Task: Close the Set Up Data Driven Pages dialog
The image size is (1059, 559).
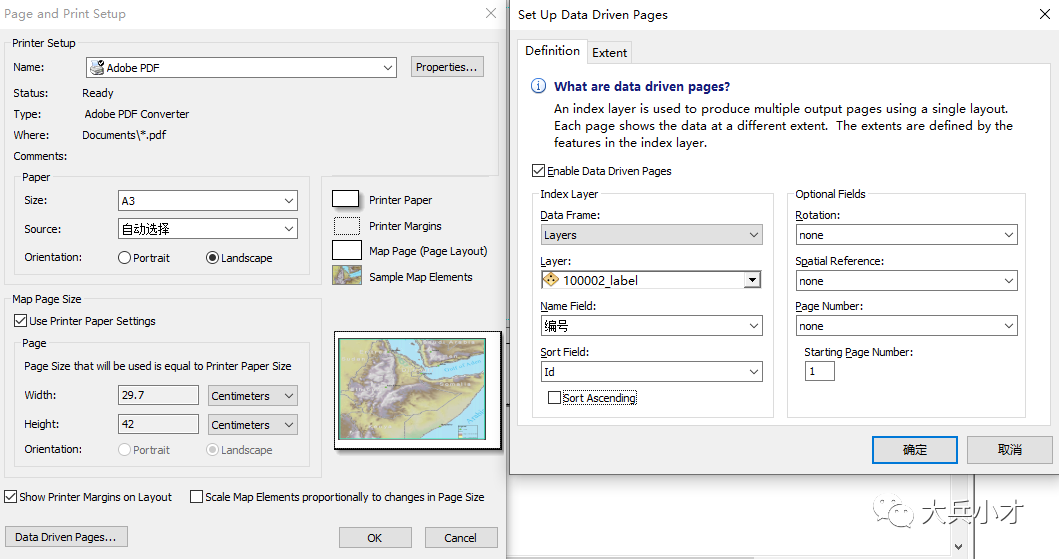Action: click(1044, 14)
